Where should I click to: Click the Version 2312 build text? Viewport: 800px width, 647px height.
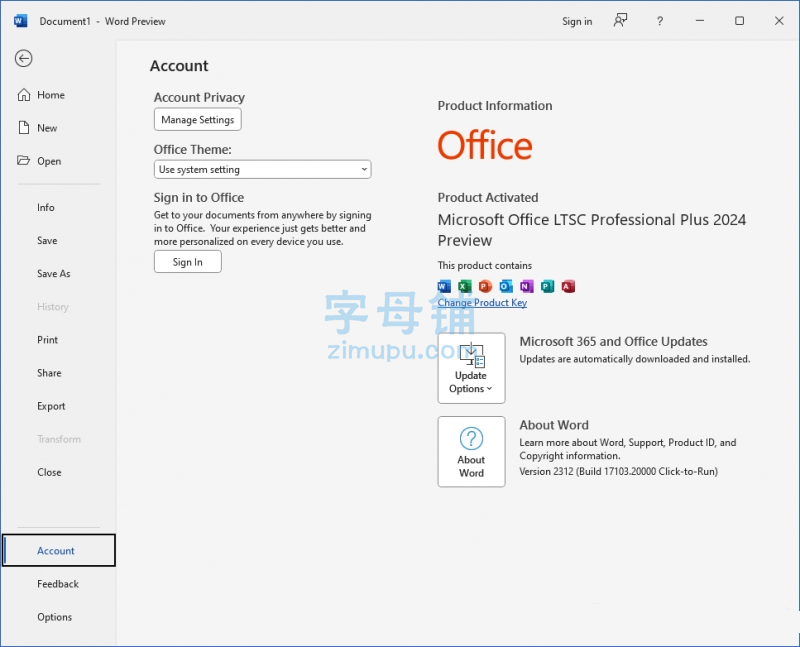tap(618, 471)
